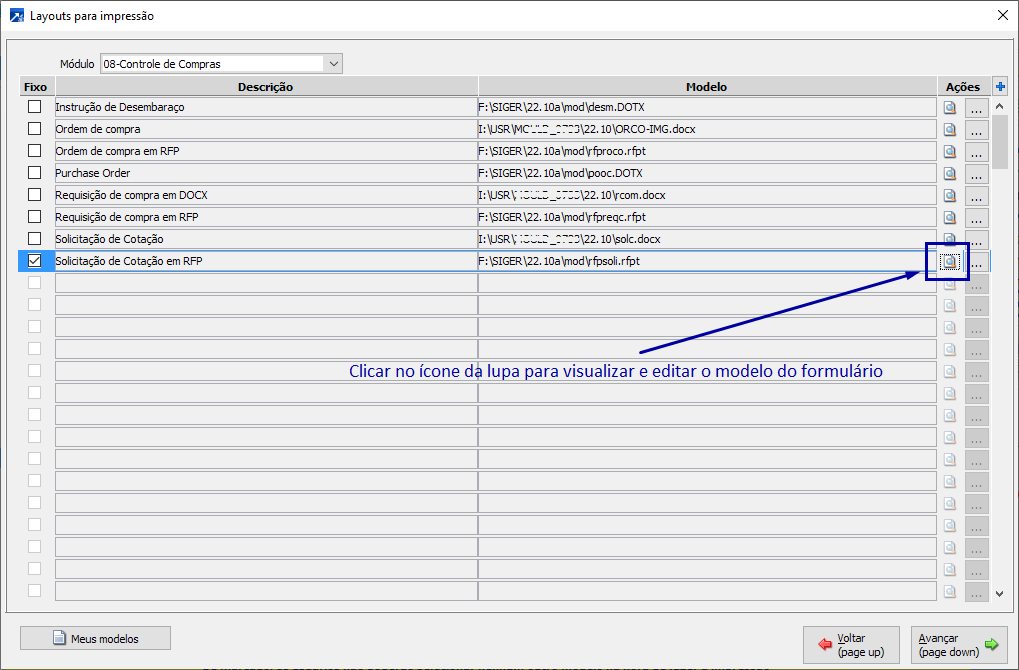Click the scrollbar up arrow
The height and width of the screenshot is (670, 1019).
(1000, 106)
